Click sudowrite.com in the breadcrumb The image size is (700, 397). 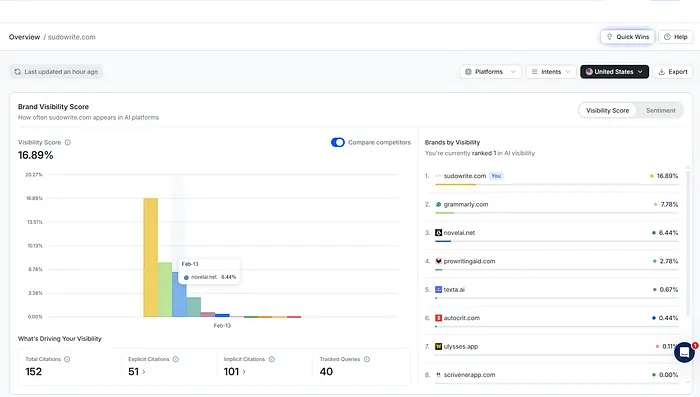(71, 37)
